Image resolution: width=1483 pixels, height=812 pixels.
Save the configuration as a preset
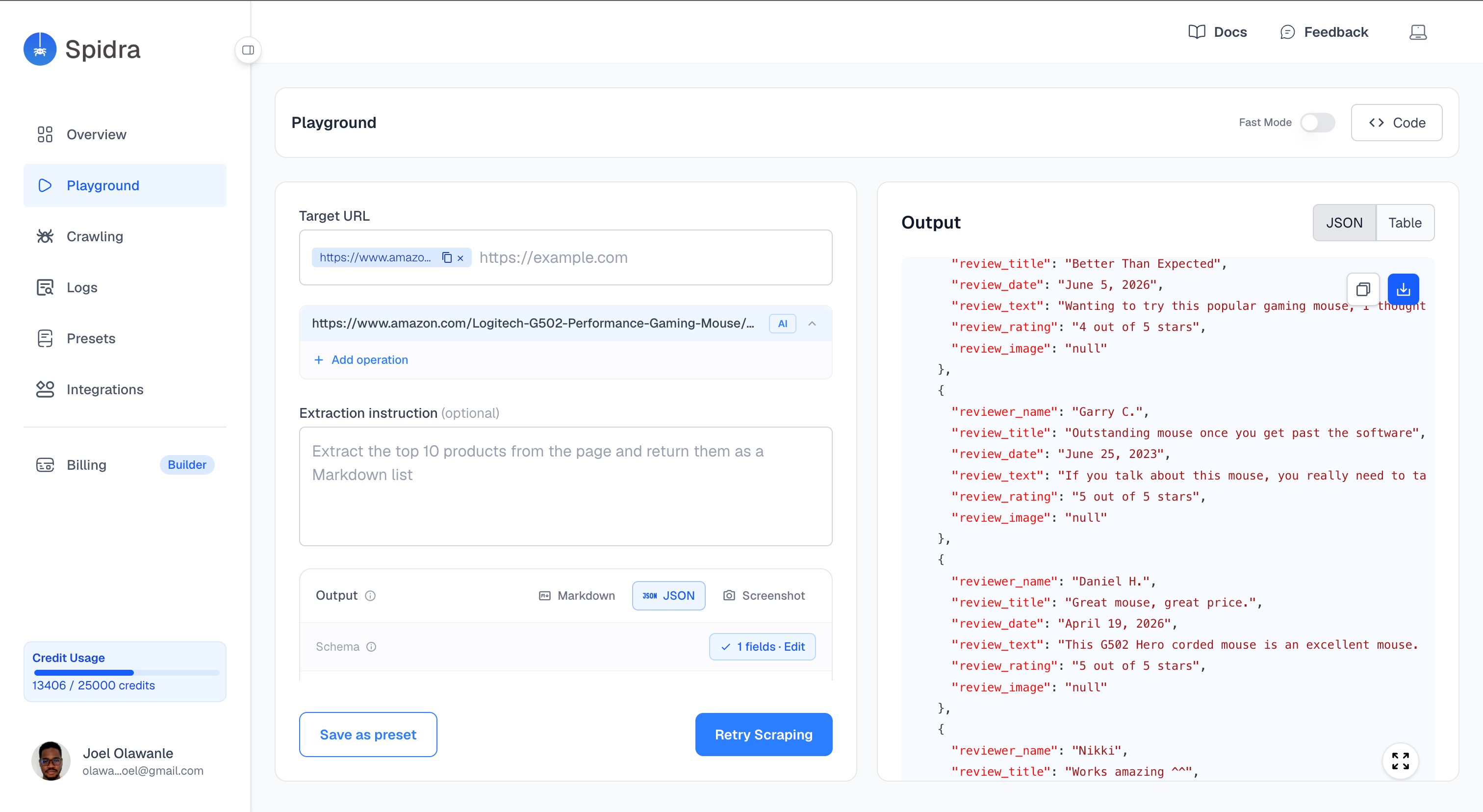[368, 735]
